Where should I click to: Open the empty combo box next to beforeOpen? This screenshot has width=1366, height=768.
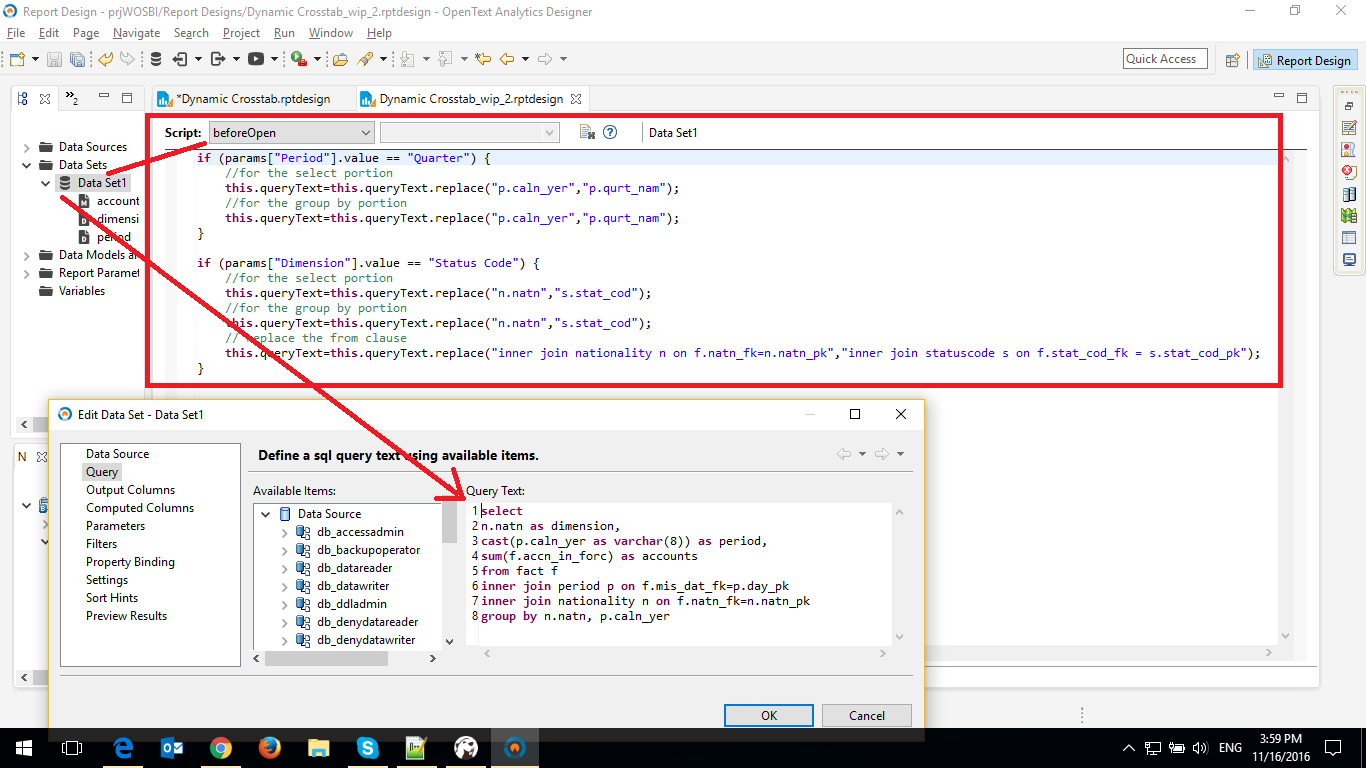469,132
